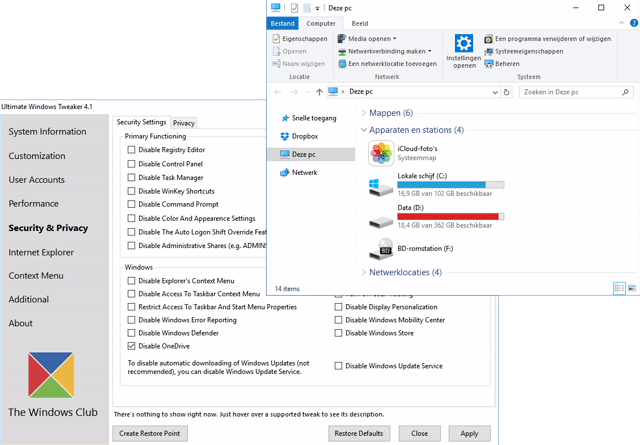Select the BD-romstation (F:) drive icon

coord(381,249)
